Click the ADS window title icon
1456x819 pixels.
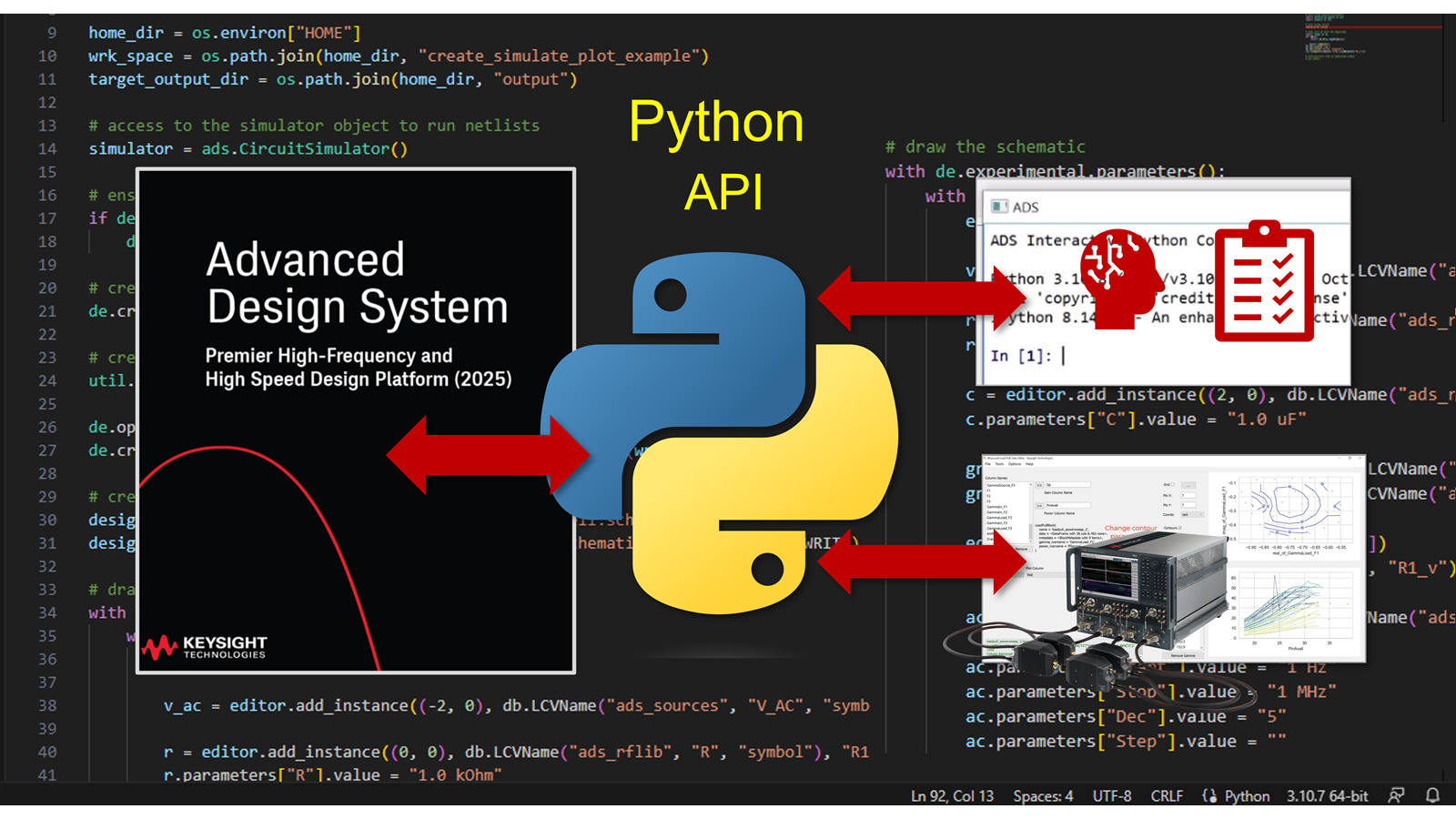(999, 207)
